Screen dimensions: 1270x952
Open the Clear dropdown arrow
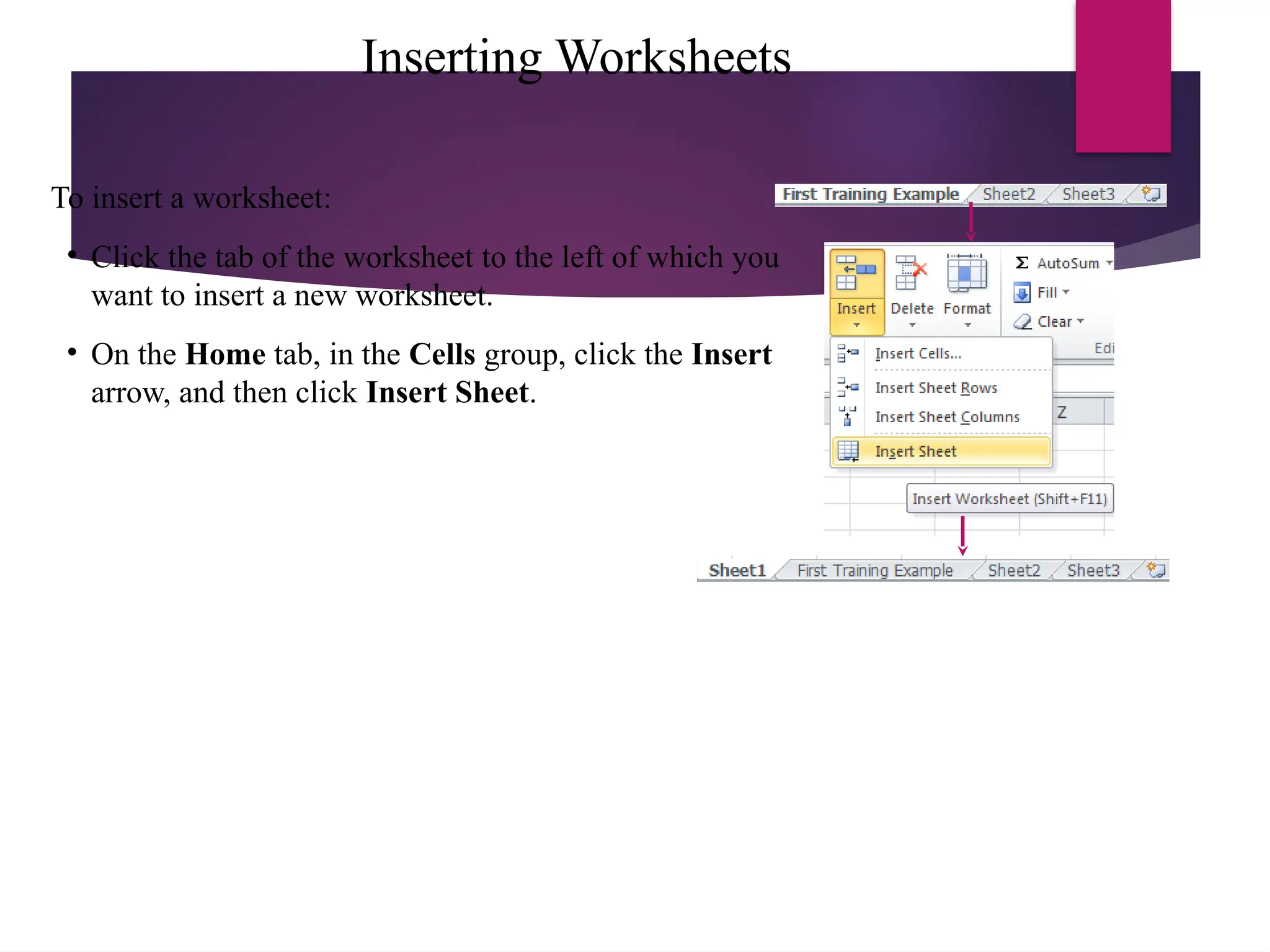pos(1081,321)
